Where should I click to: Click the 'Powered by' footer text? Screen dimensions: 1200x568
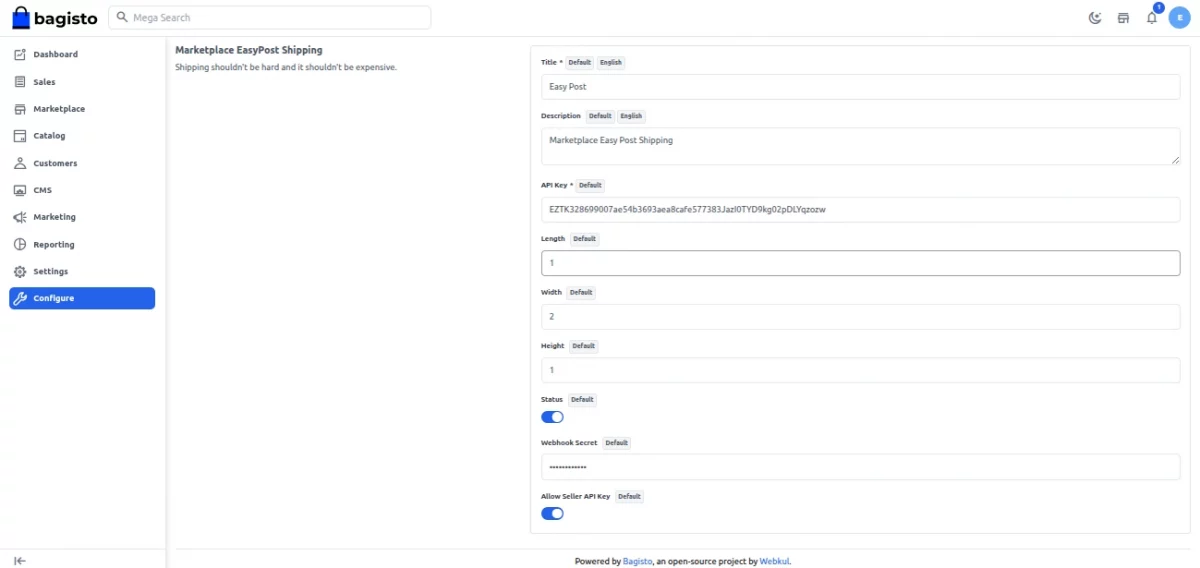(x=598, y=561)
